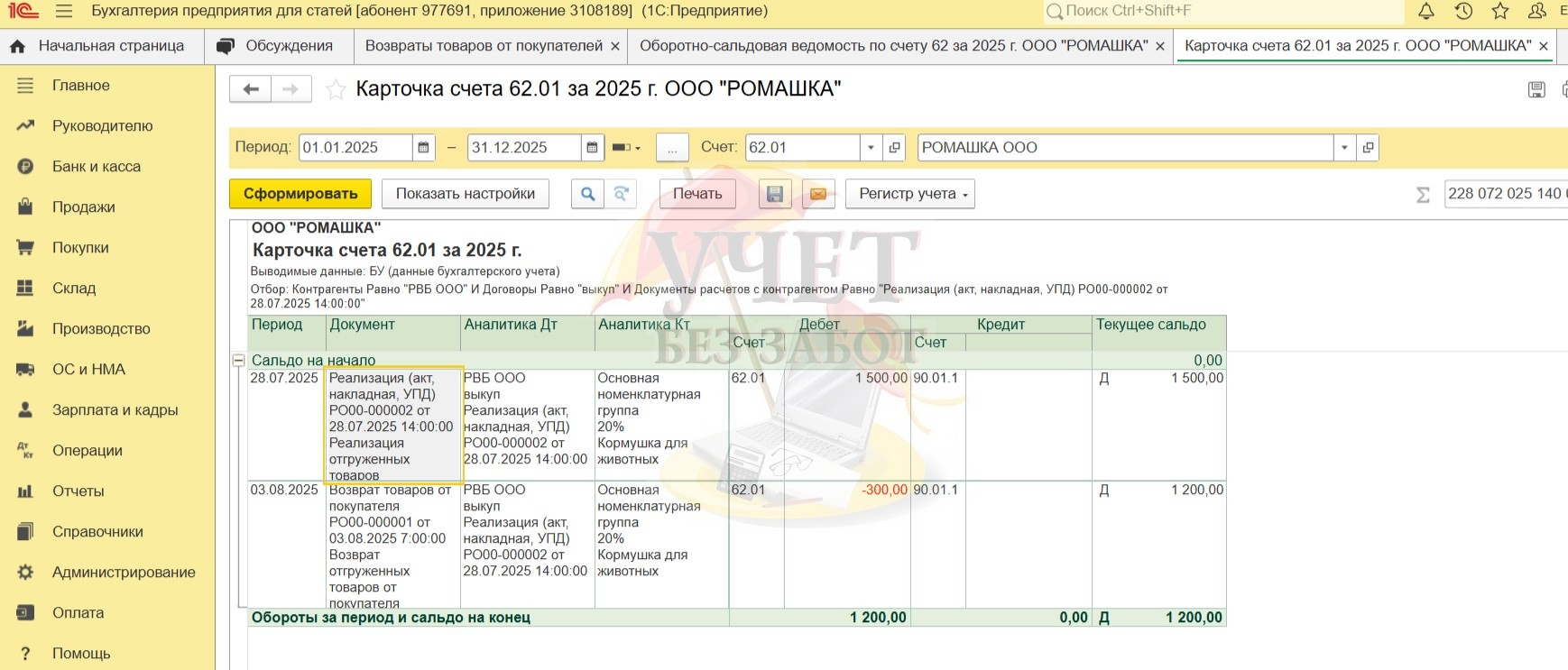Save report using the floppy disk icon
The width and height of the screenshot is (1568, 670).
pos(774,194)
